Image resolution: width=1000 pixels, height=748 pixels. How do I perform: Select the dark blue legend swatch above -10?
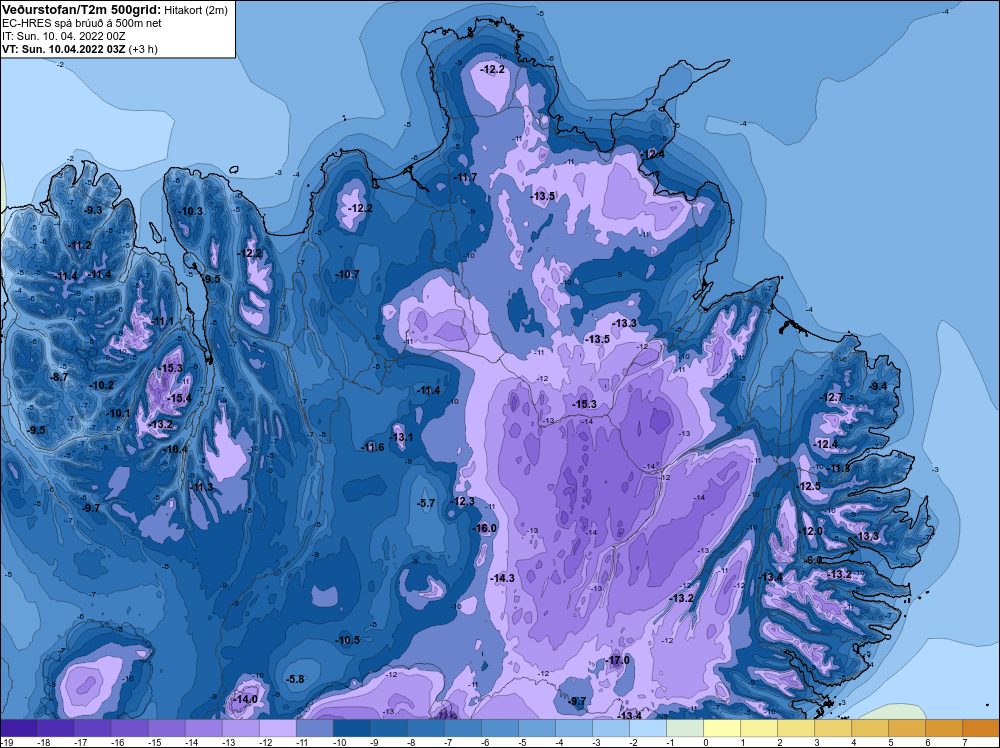(x=351, y=728)
